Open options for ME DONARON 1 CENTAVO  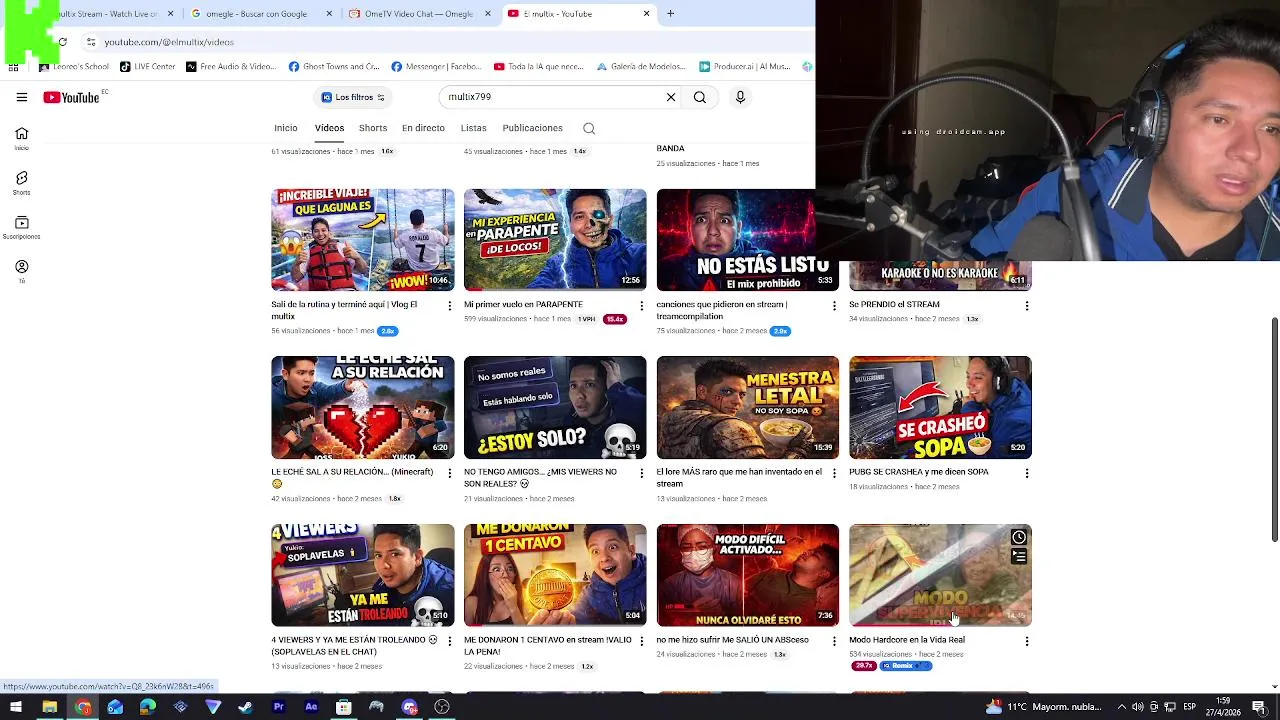[x=641, y=641]
